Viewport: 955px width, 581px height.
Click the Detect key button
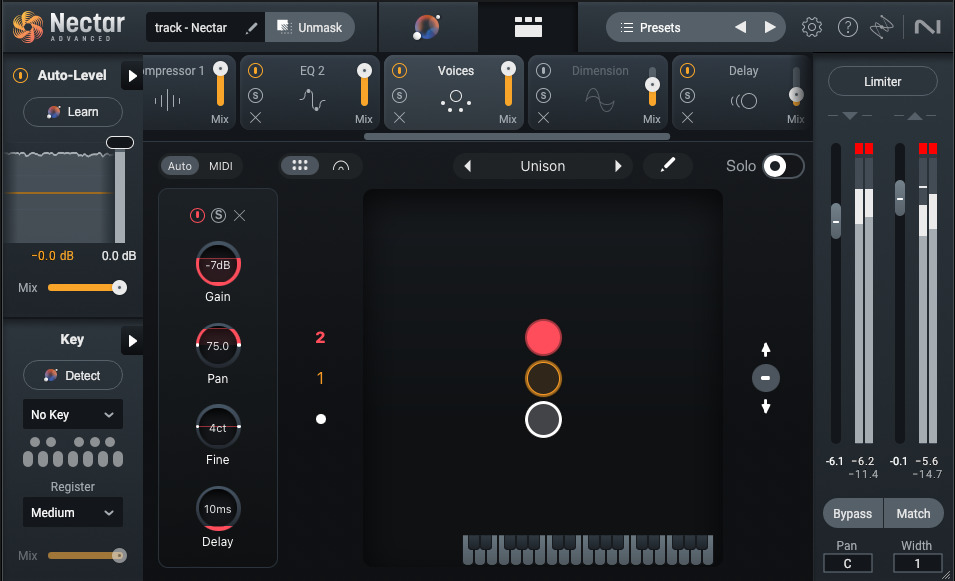pyautogui.click(x=72, y=375)
